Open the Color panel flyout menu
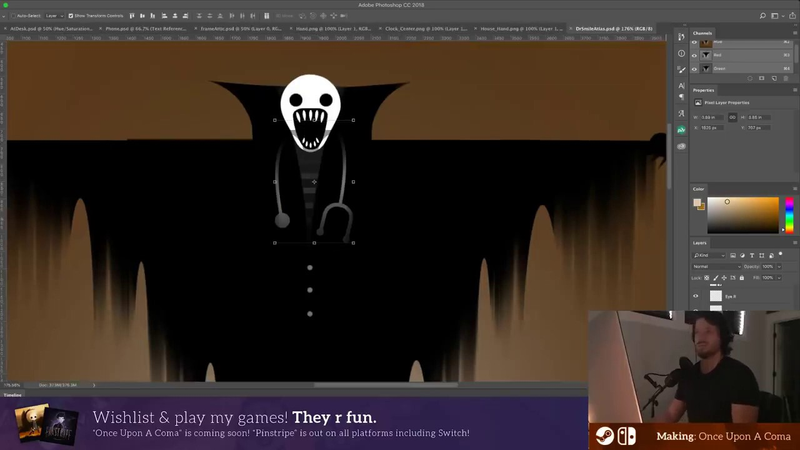 click(795, 189)
